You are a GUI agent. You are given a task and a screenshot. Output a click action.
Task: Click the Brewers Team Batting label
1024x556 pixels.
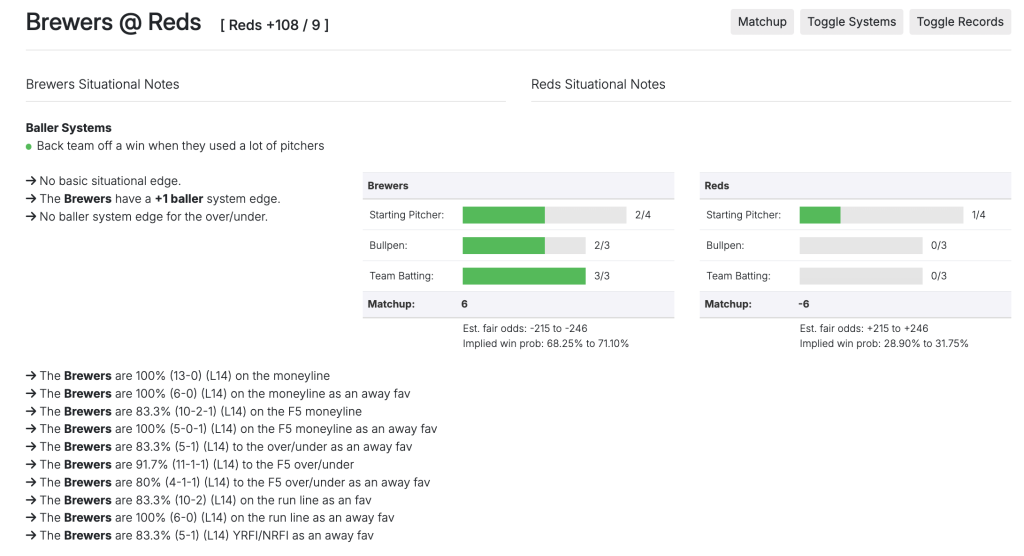coord(401,276)
